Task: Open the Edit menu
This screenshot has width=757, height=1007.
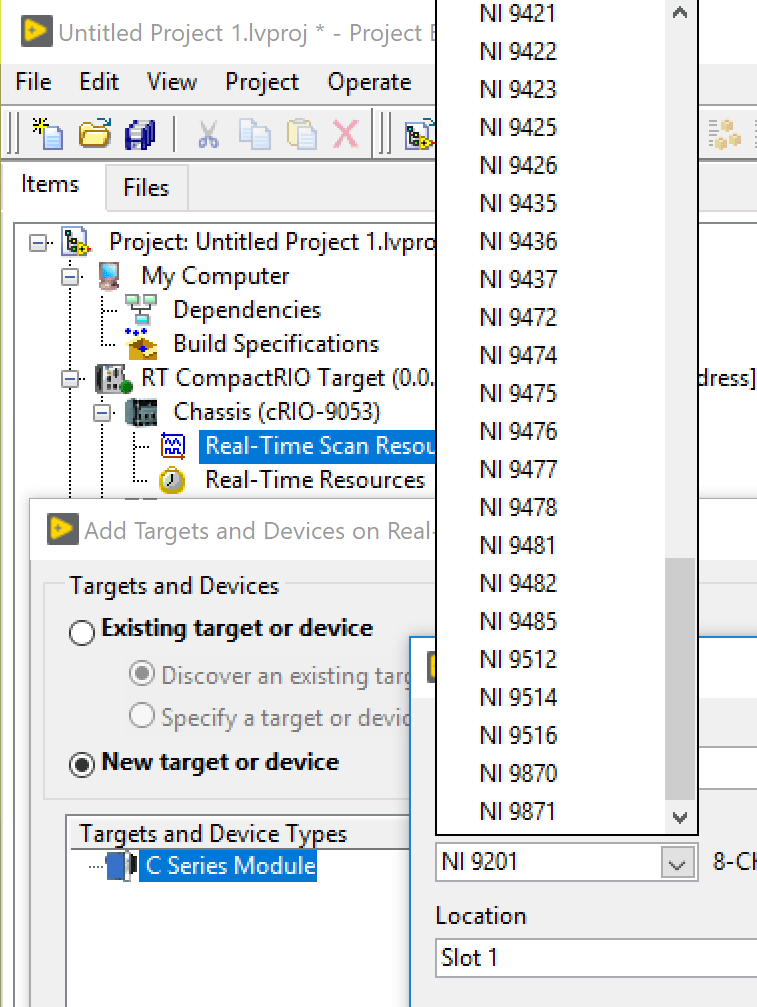Action: [x=99, y=82]
